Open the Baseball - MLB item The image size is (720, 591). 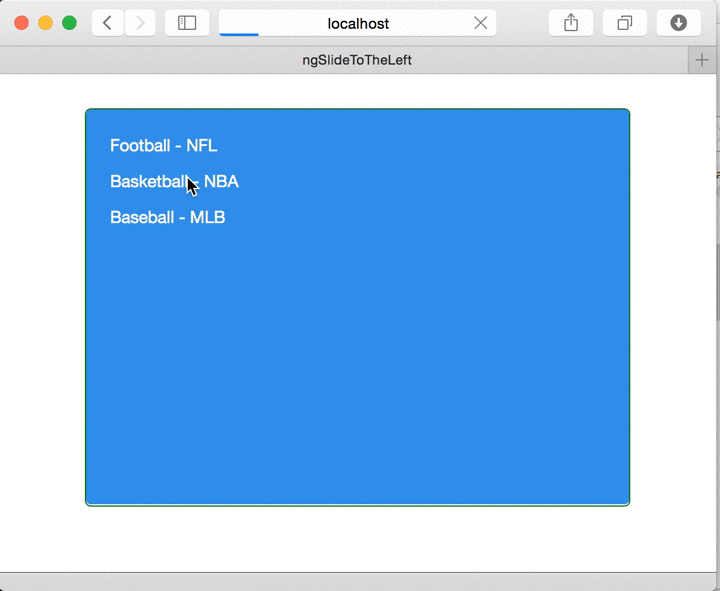(168, 217)
